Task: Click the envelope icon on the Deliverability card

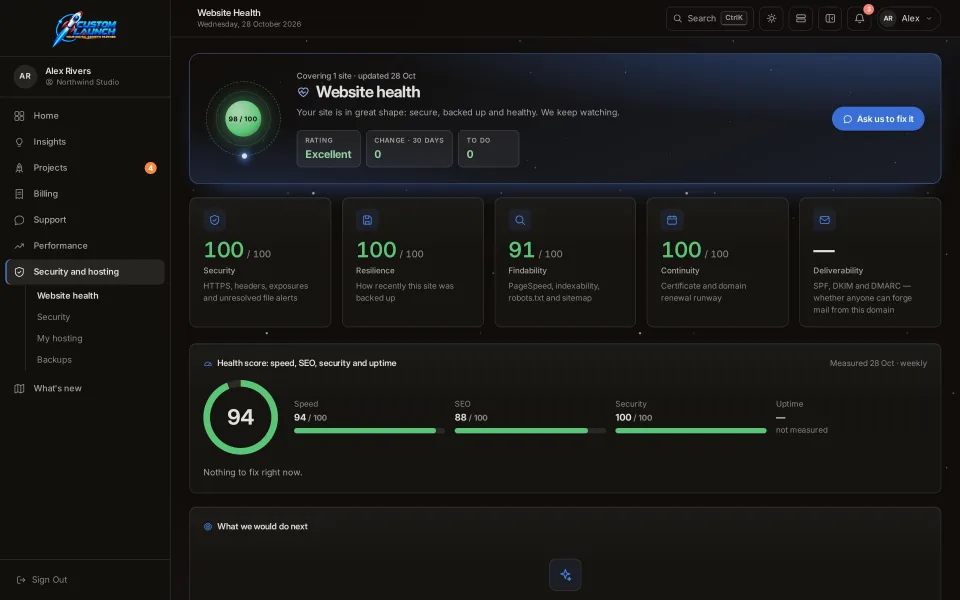Action: (x=825, y=220)
